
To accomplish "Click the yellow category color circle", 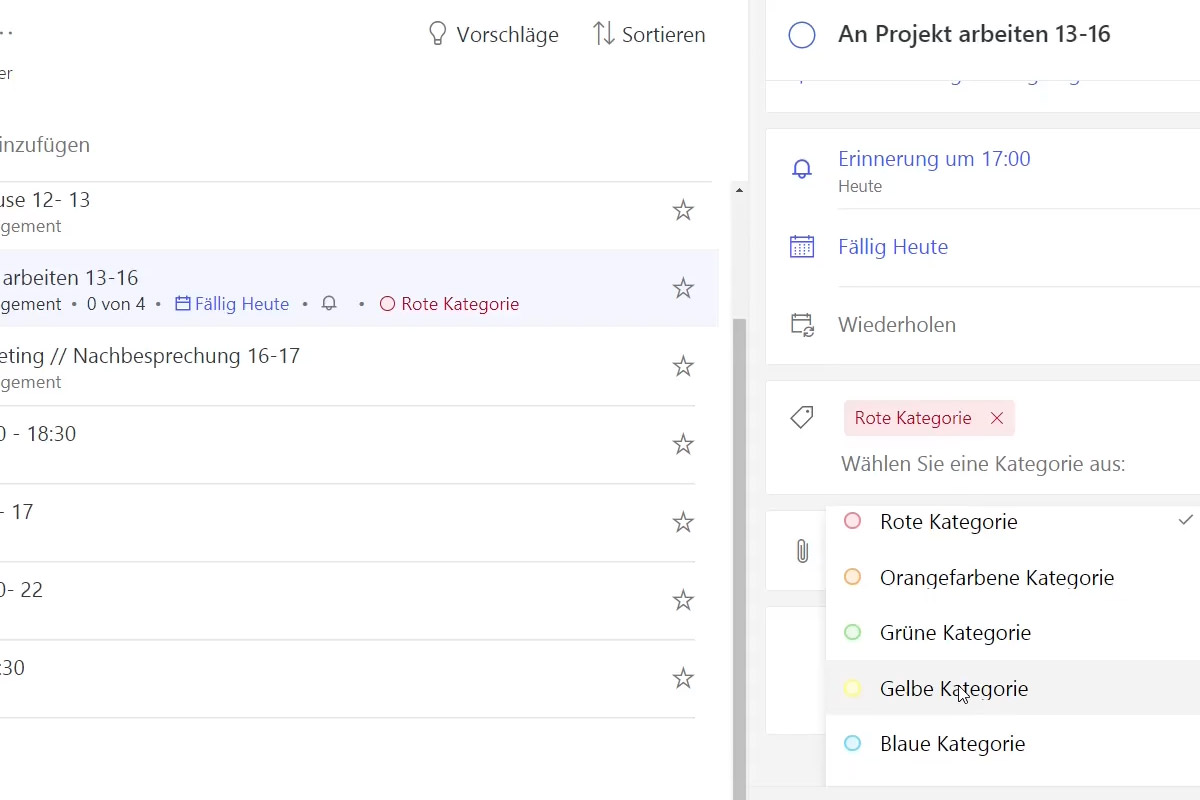I will pos(852,688).
